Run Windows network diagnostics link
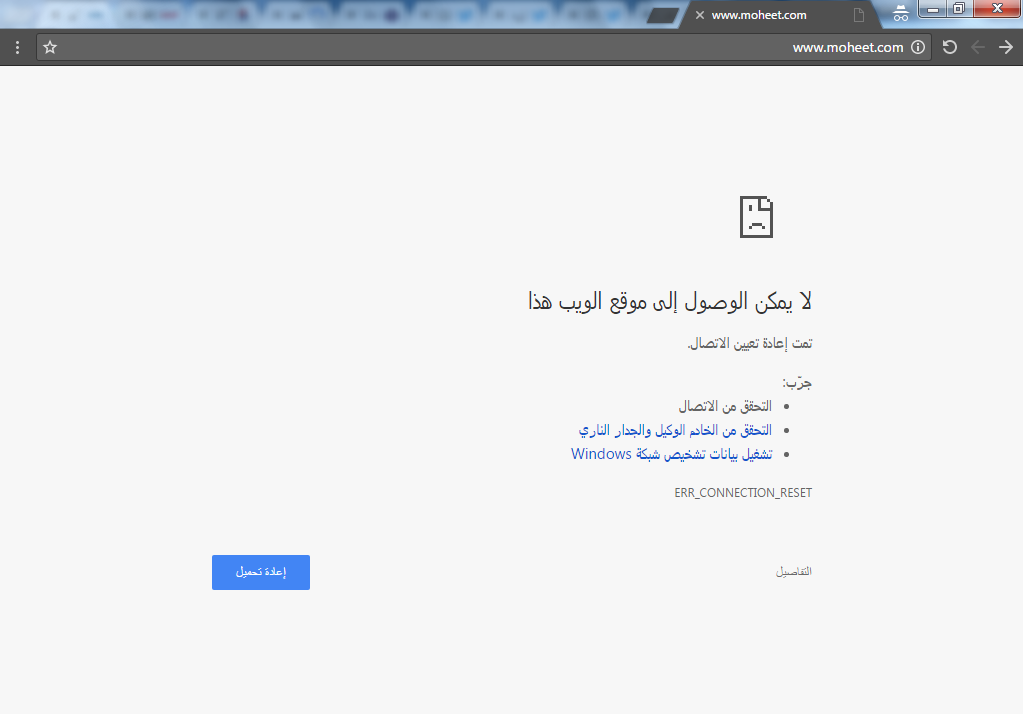Image resolution: width=1023 pixels, height=714 pixels. point(671,454)
